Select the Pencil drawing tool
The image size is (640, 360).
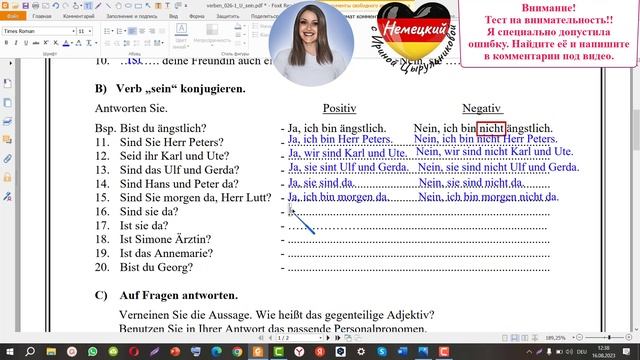click(x=98, y=6)
